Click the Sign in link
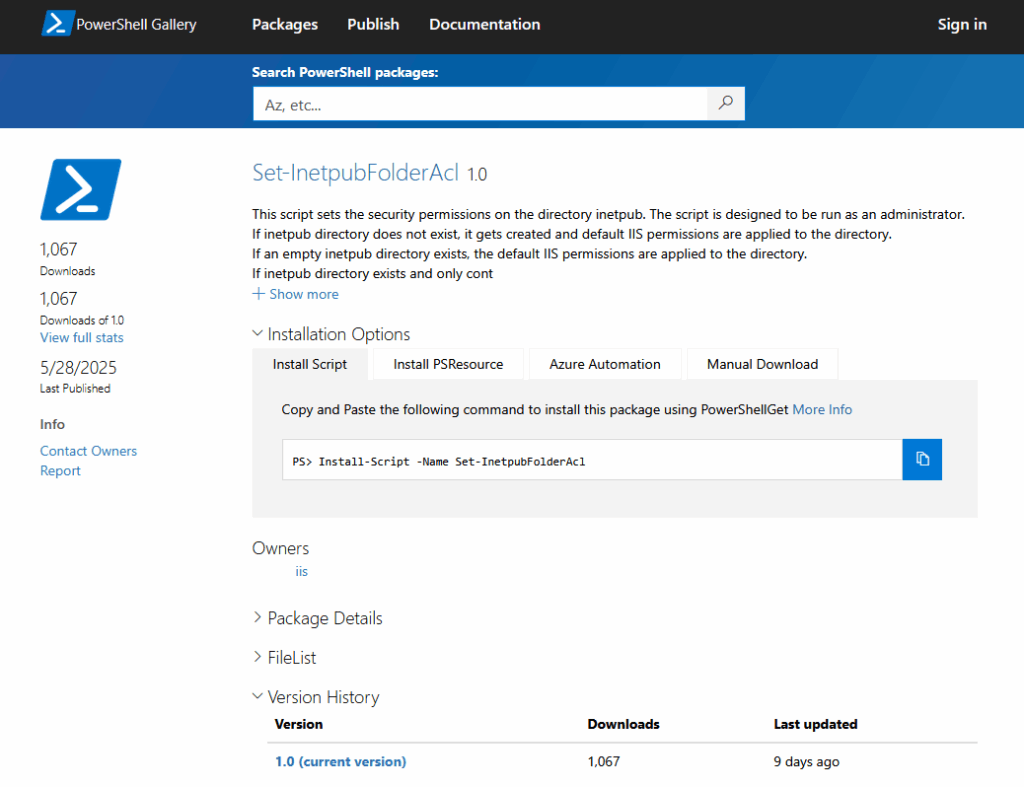Image resolution: width=1024 pixels, height=787 pixels. [x=962, y=24]
